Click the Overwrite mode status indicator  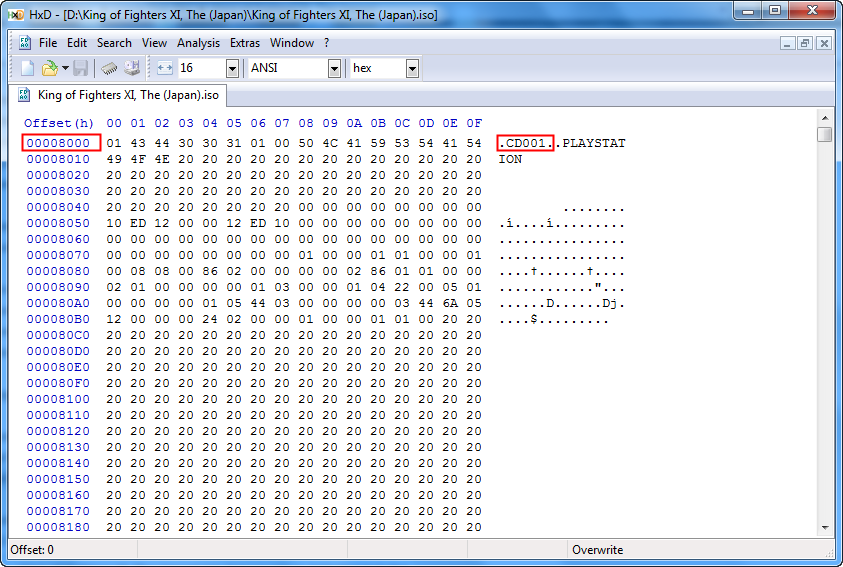597,550
